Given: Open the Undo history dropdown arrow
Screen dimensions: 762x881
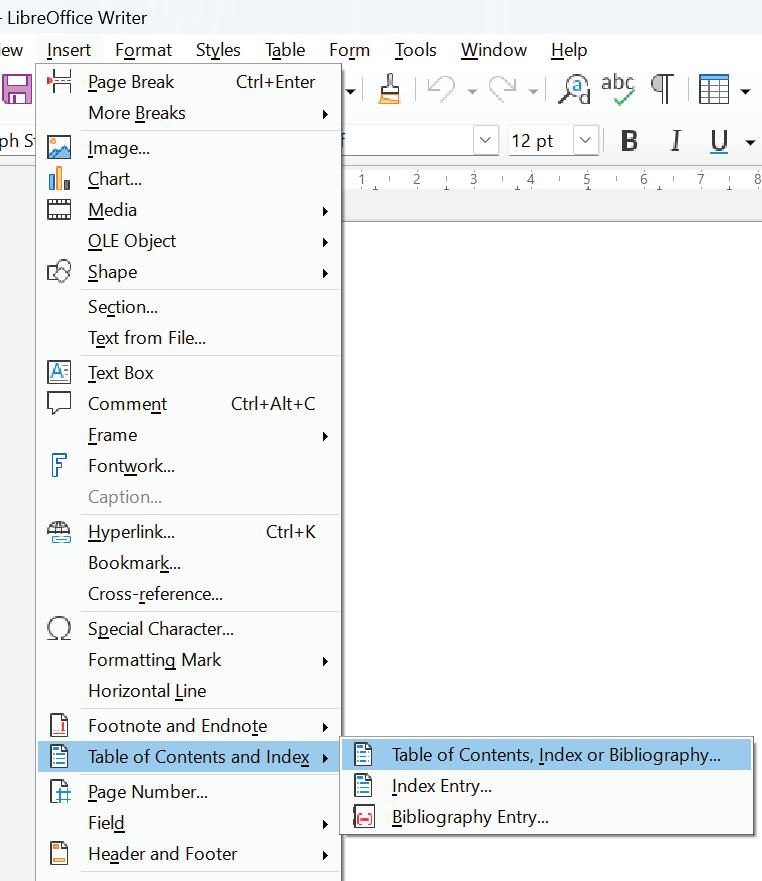Looking at the screenshot, I should pos(473,91).
